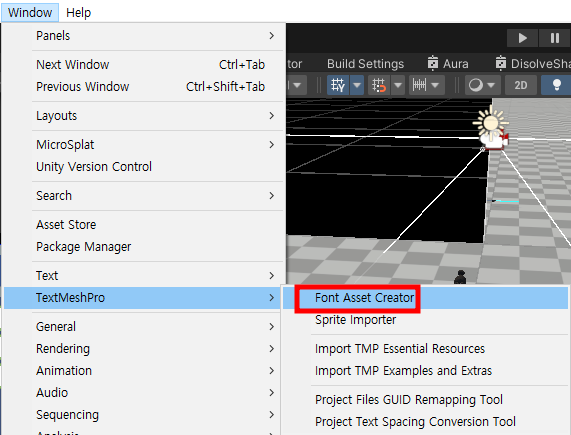Click the Play button
The width and height of the screenshot is (571, 435).
point(523,38)
